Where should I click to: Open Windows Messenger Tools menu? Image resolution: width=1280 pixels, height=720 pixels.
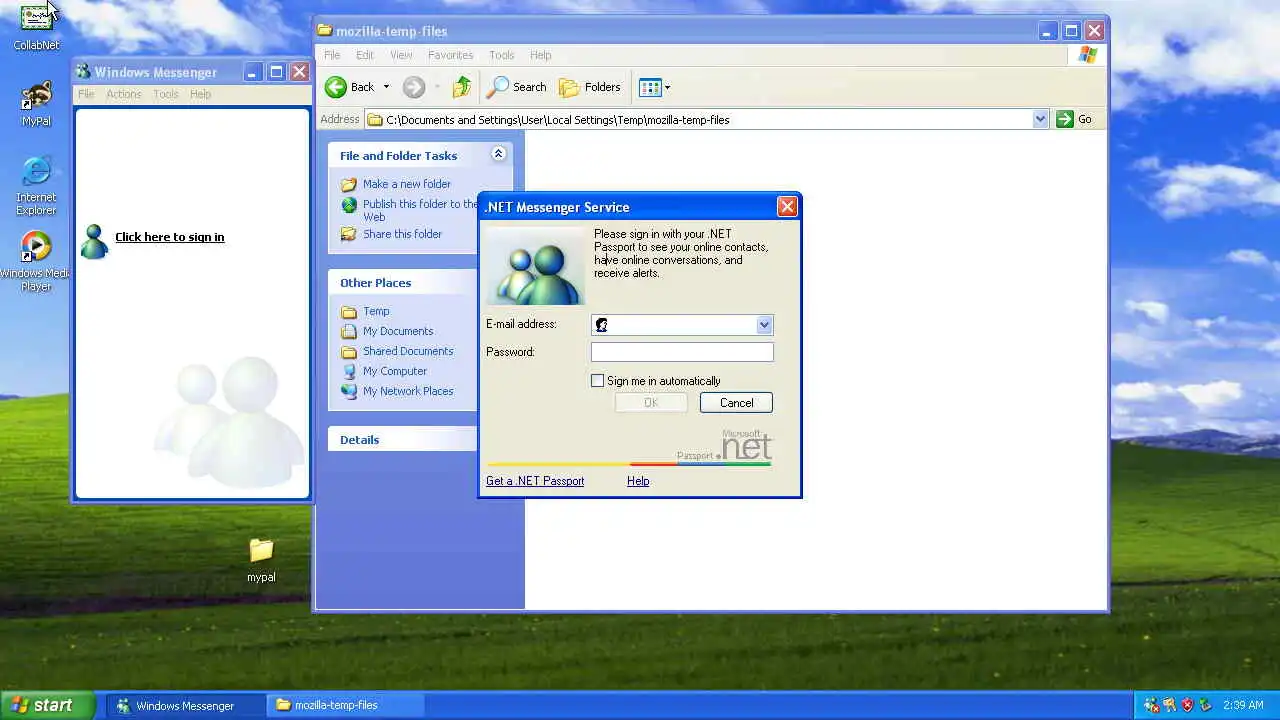(166, 94)
